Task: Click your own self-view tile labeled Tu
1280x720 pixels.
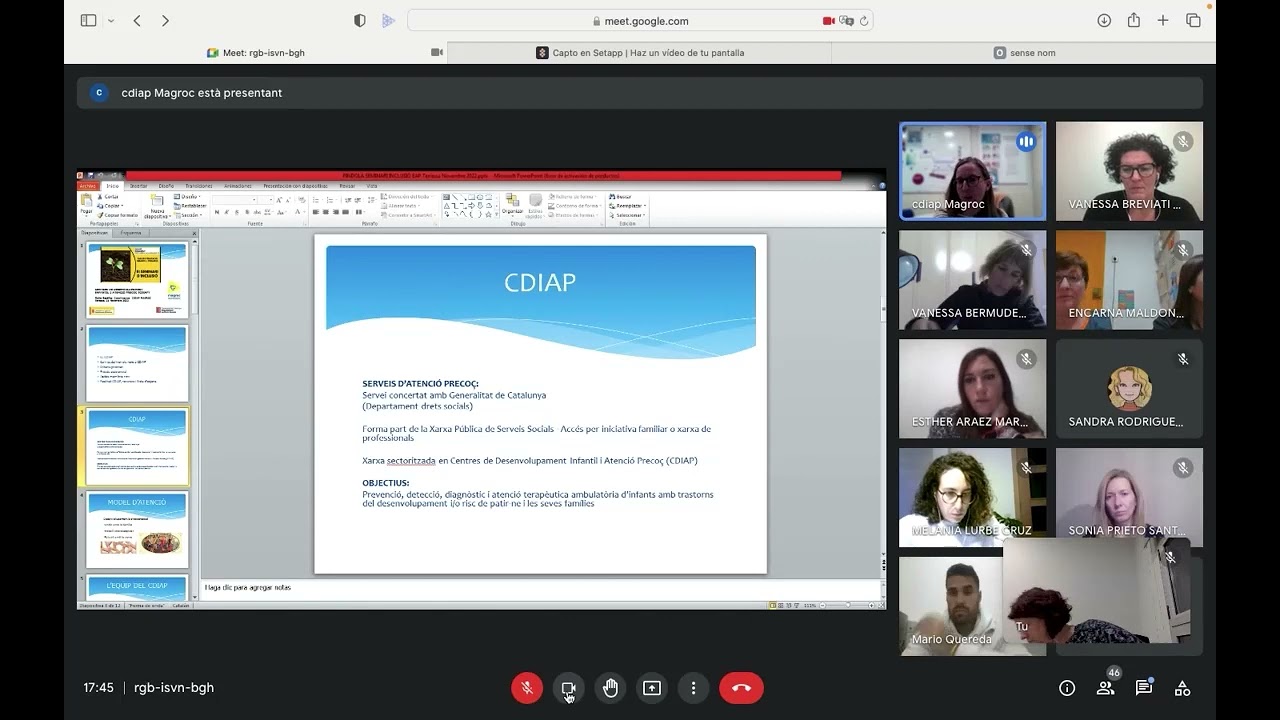Action: (1096, 590)
